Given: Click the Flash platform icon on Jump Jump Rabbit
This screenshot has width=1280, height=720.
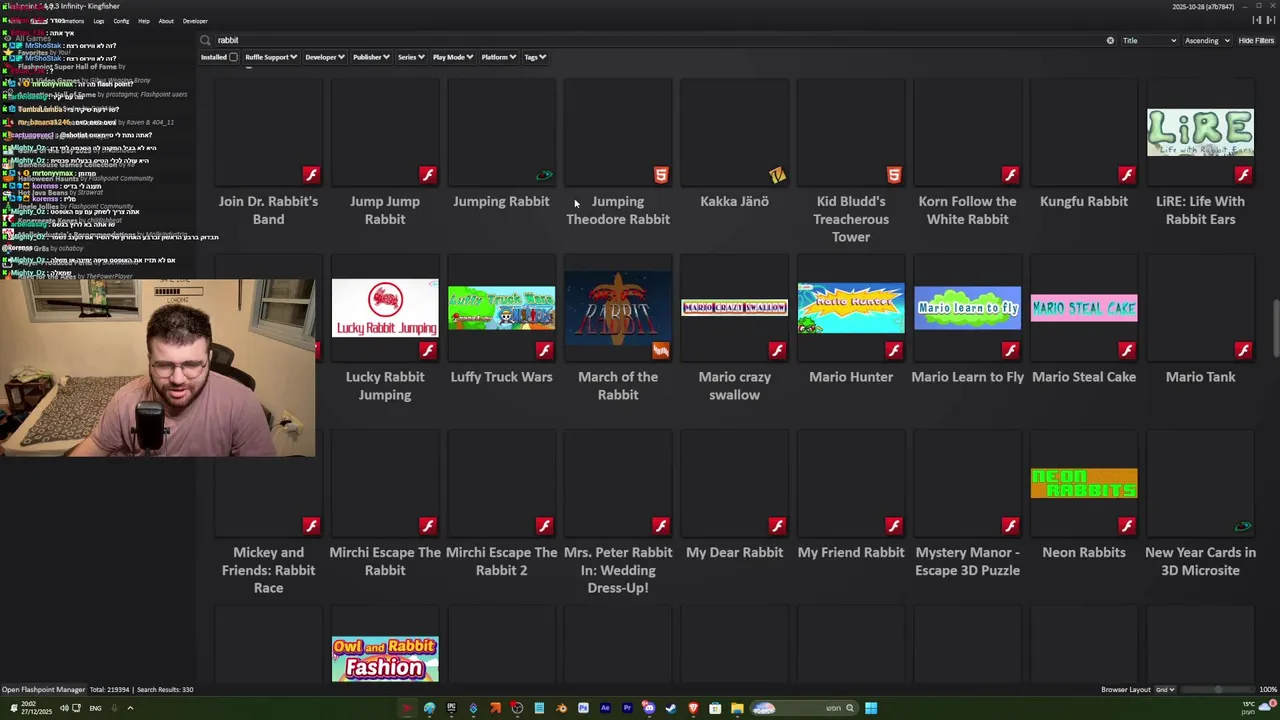Looking at the screenshot, I should [428, 175].
